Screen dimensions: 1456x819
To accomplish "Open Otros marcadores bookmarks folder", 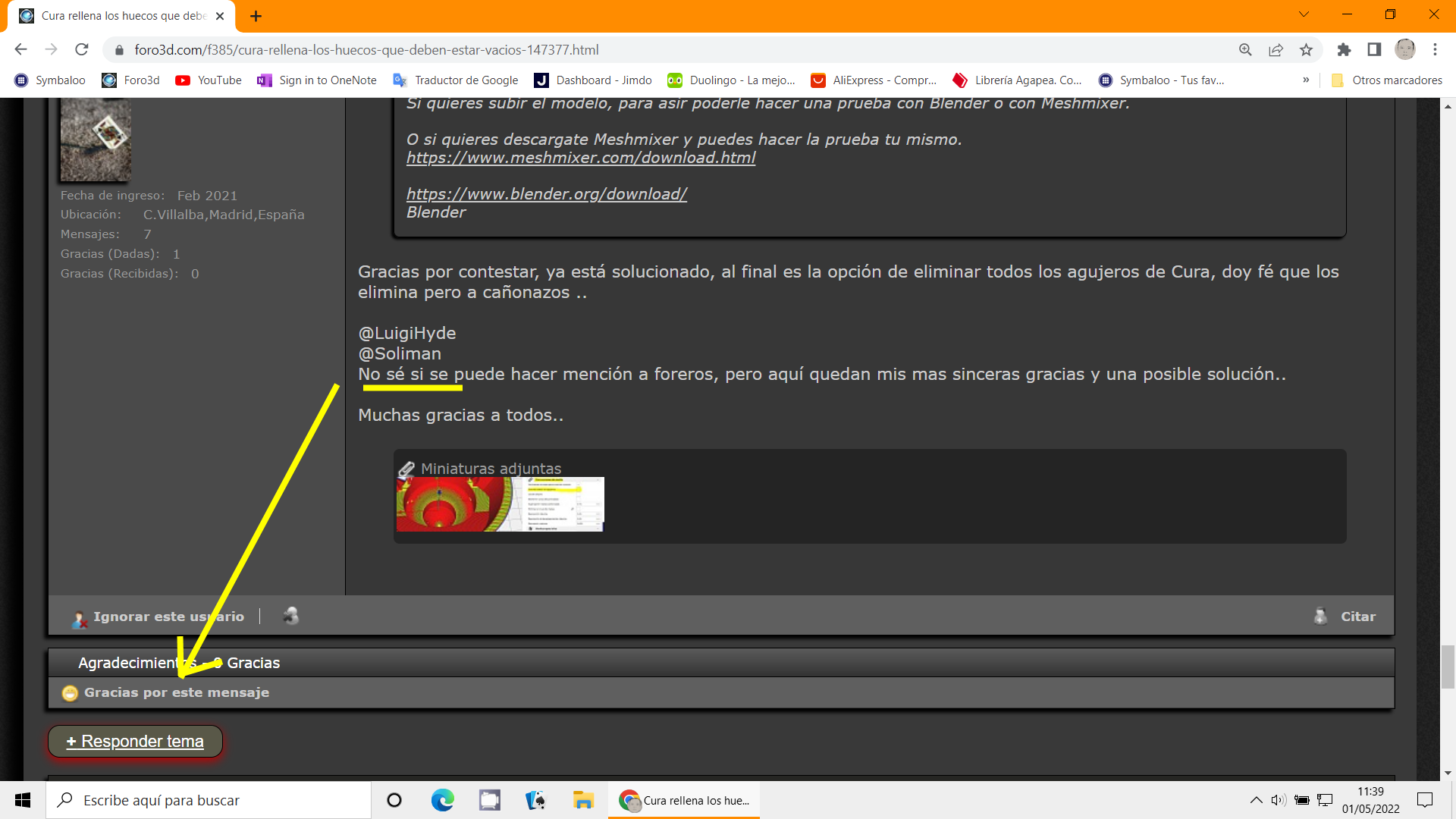I will tap(1387, 80).
